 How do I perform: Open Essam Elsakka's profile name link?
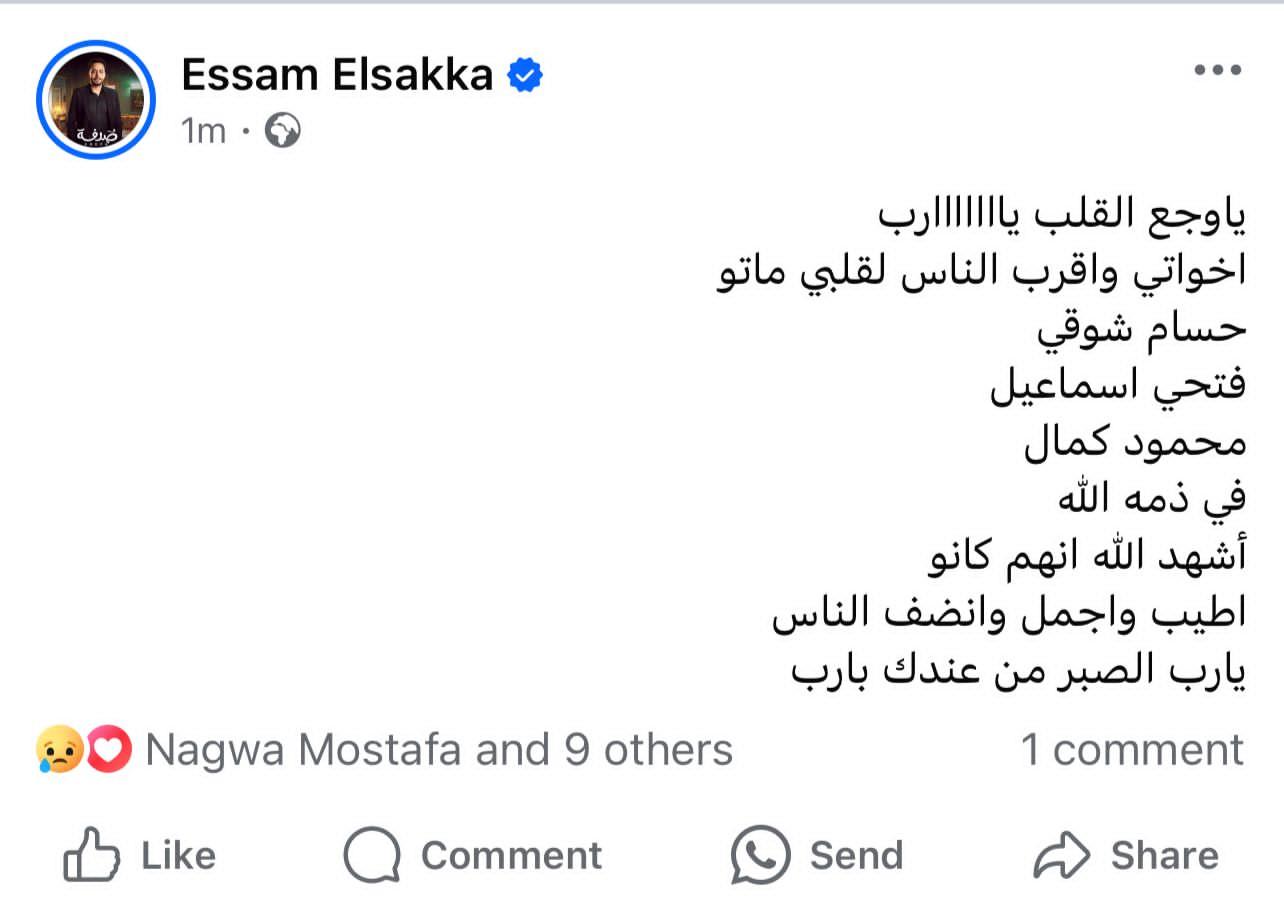[x=337, y=76]
